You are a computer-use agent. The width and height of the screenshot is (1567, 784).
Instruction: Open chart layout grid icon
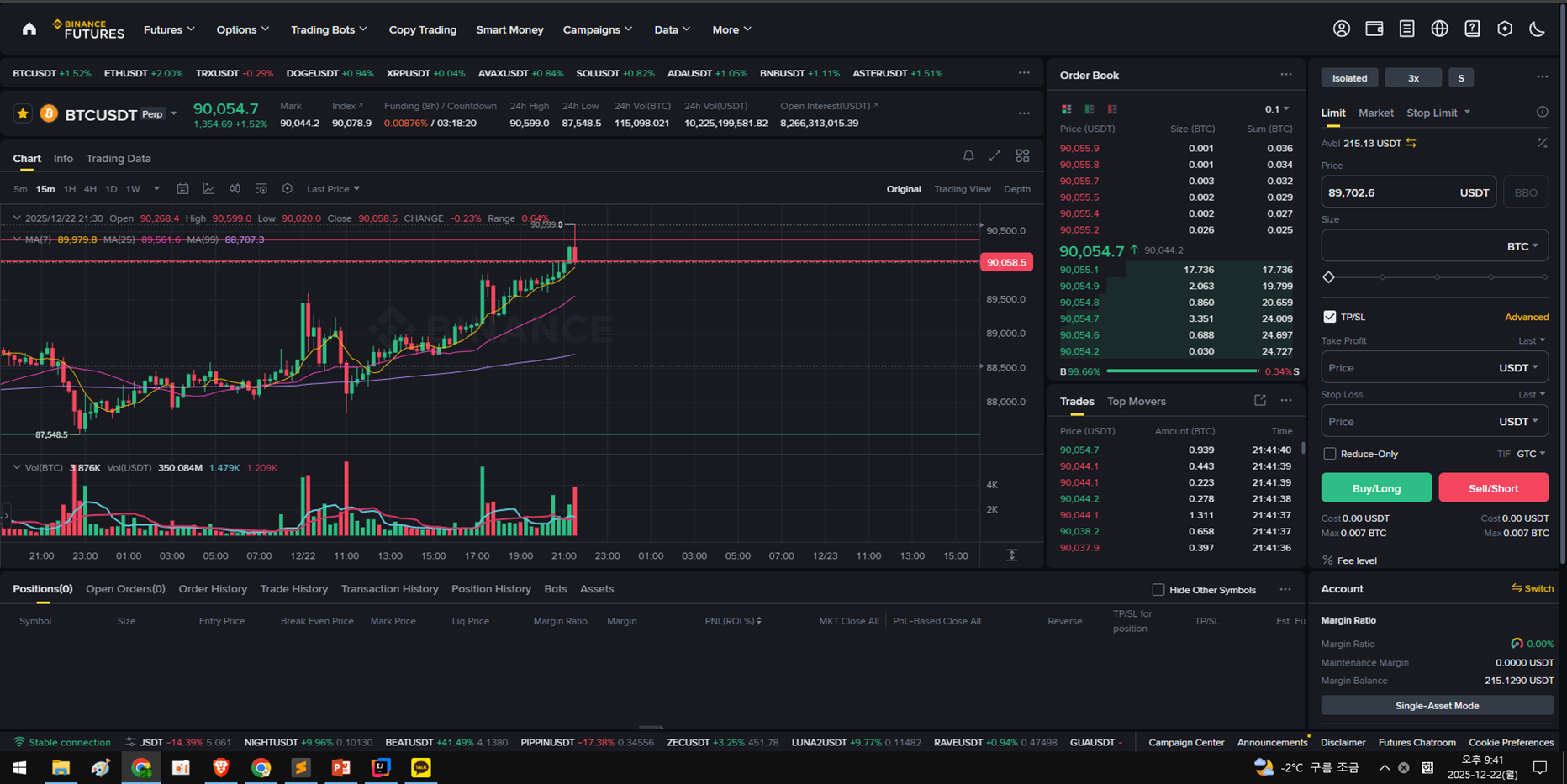point(1022,155)
